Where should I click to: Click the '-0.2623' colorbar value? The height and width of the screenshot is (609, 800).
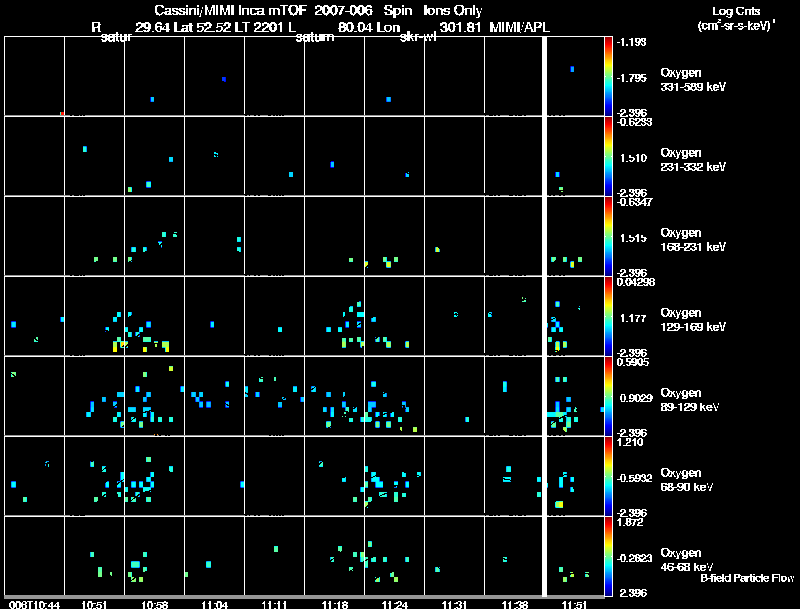(634, 558)
